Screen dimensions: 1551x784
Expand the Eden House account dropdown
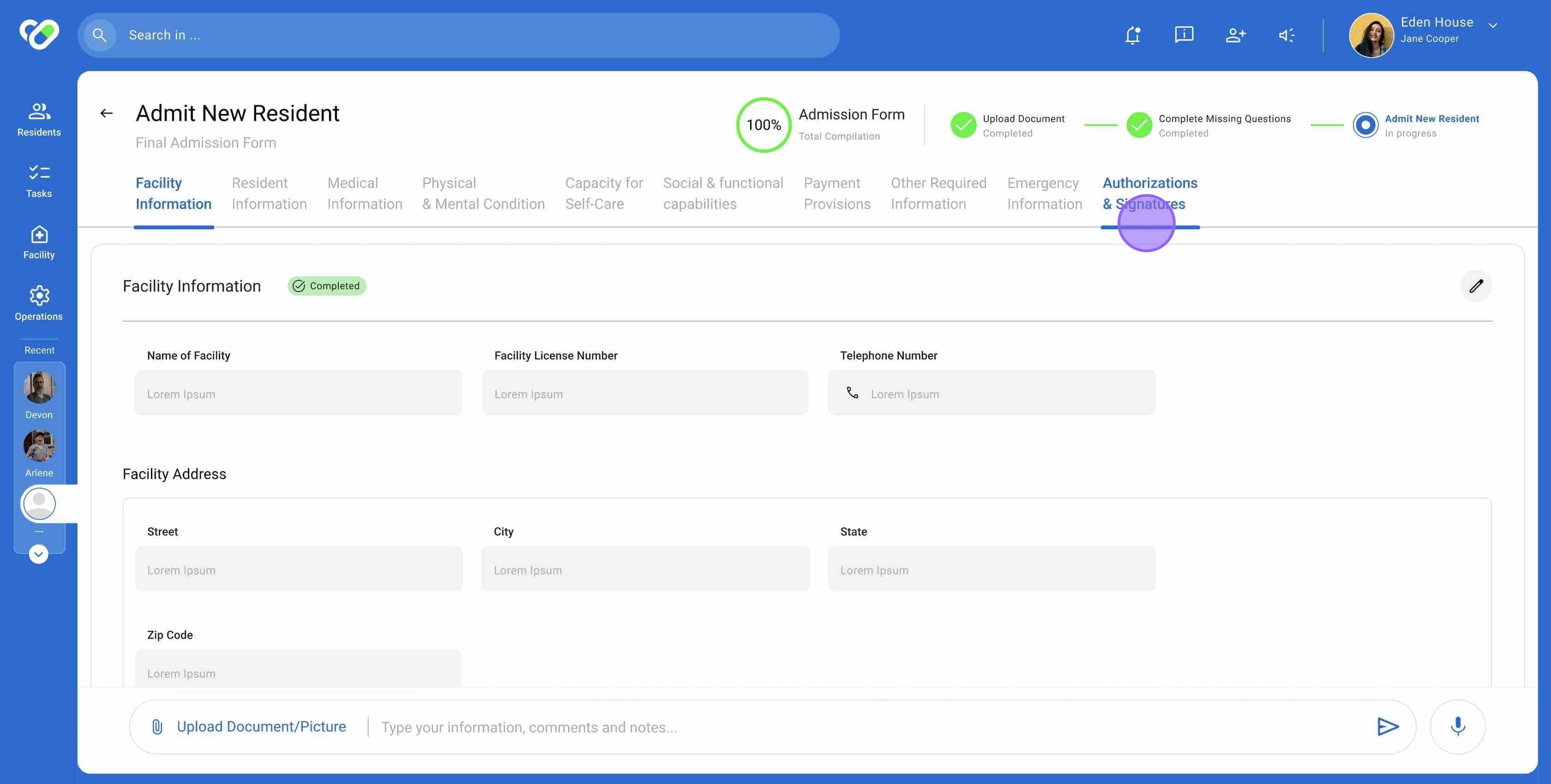click(x=1492, y=25)
